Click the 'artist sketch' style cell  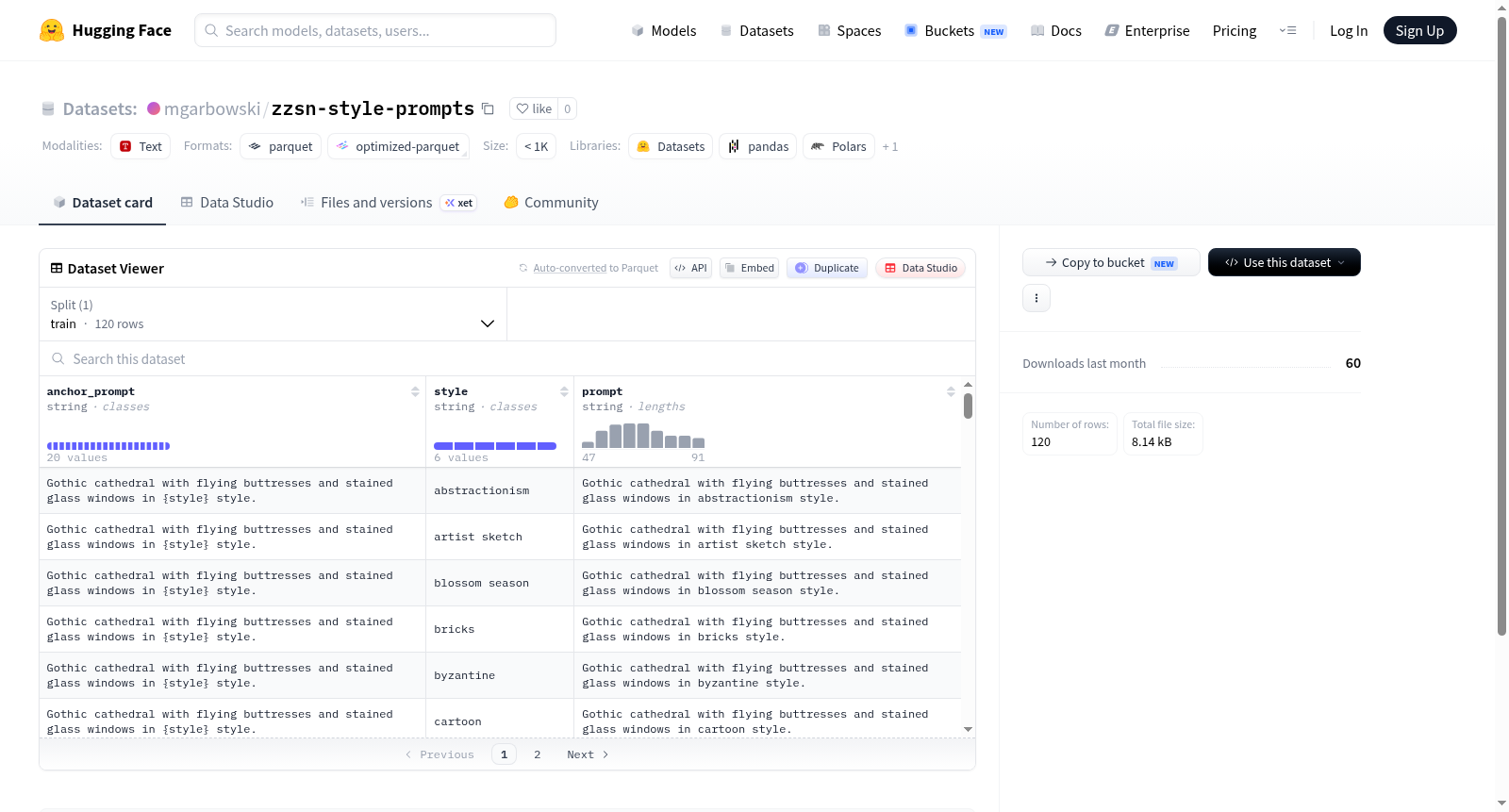click(x=500, y=537)
